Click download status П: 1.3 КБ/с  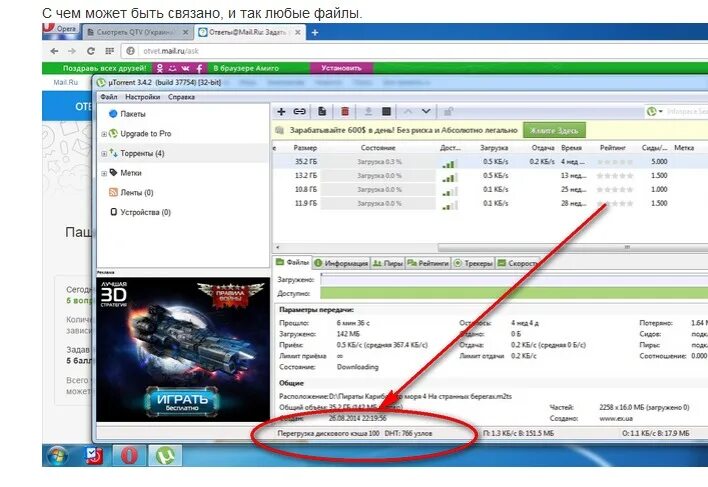(518, 433)
